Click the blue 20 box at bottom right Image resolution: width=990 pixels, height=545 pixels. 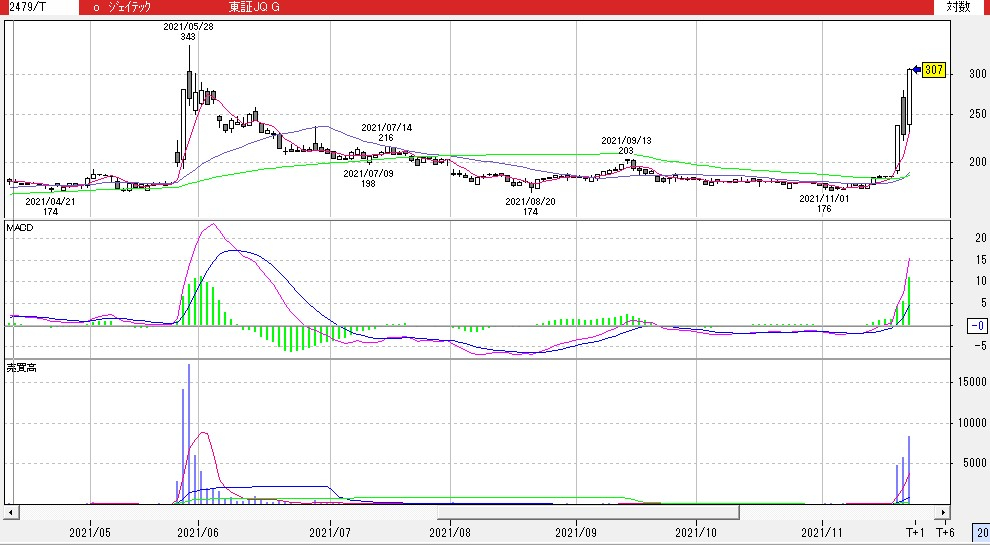pyautogui.click(x=980, y=531)
